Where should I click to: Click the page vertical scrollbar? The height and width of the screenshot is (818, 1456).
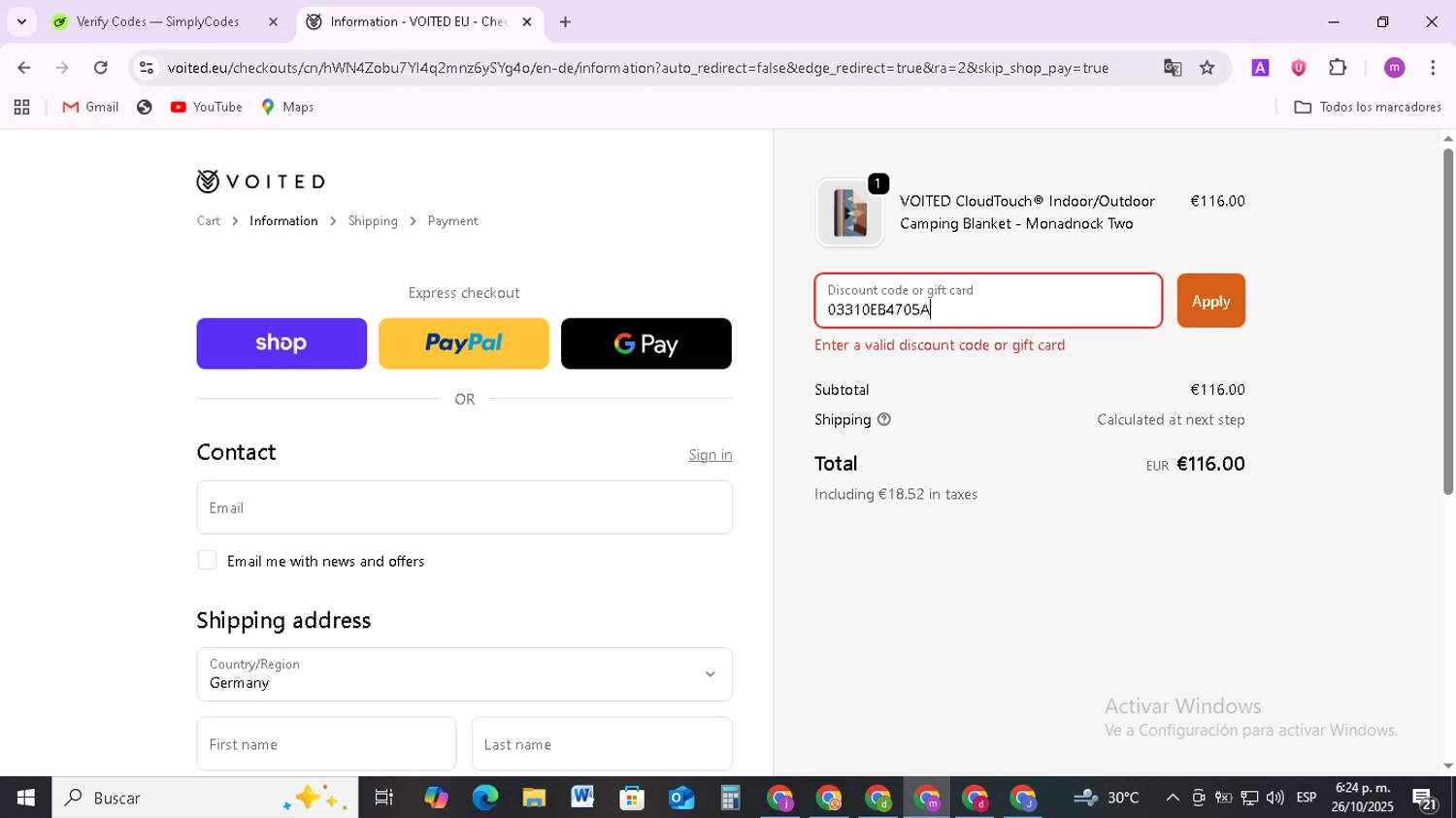(1448, 320)
